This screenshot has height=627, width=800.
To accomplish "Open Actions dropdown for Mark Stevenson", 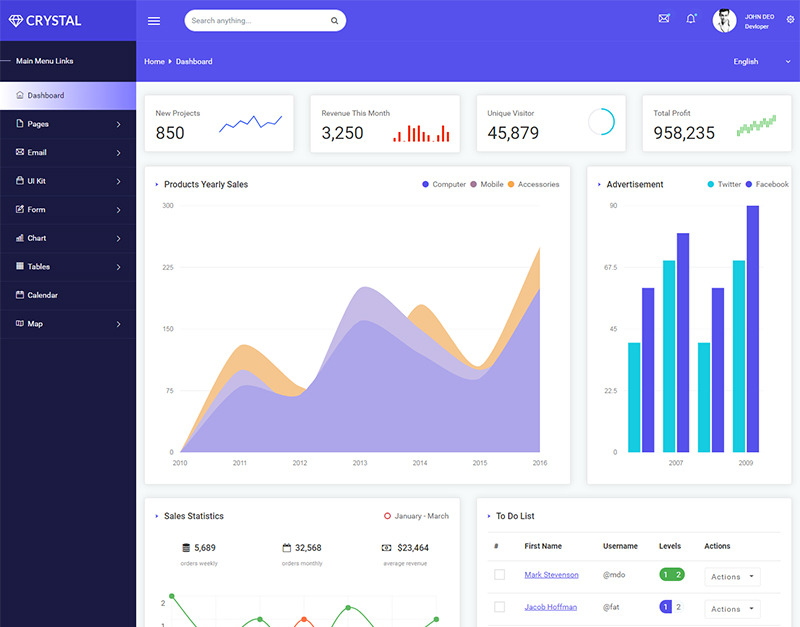I will click(732, 576).
